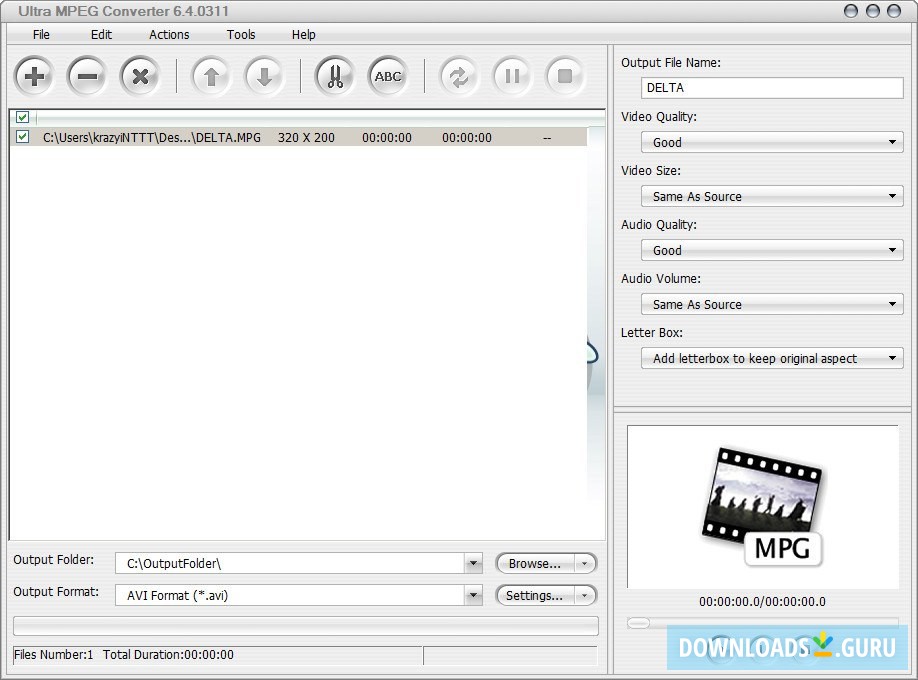Image resolution: width=918 pixels, height=680 pixels.
Task: Pause conversion using the pause icon
Action: 512,75
